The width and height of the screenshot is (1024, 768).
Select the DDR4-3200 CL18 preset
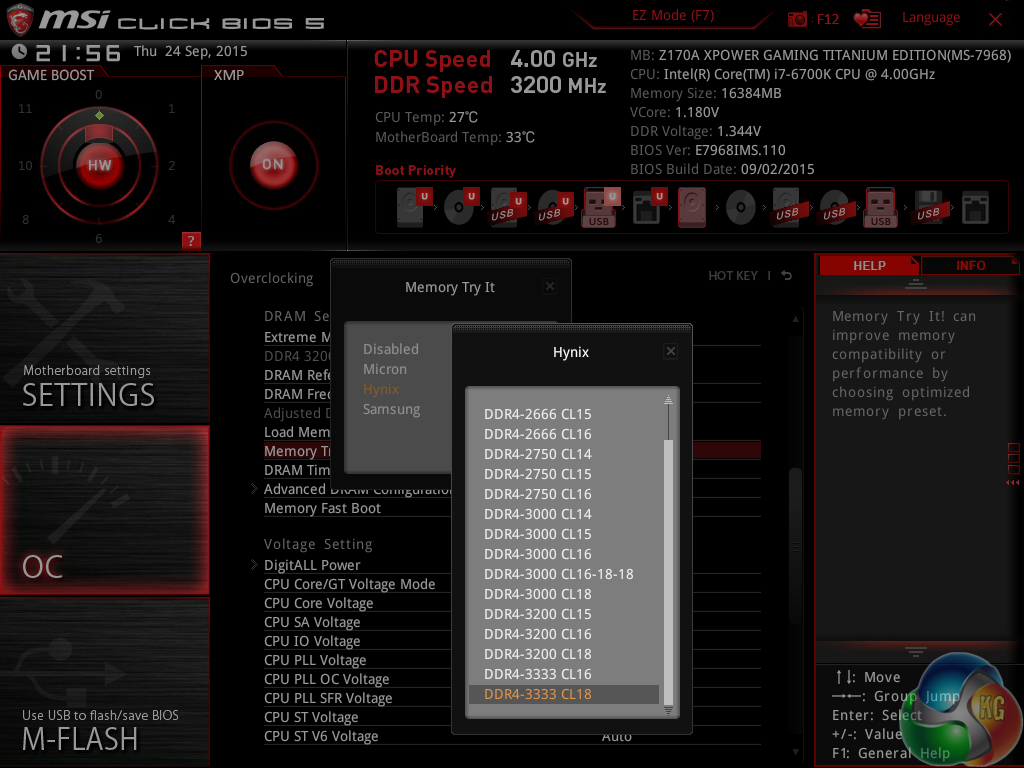[x=564, y=654]
